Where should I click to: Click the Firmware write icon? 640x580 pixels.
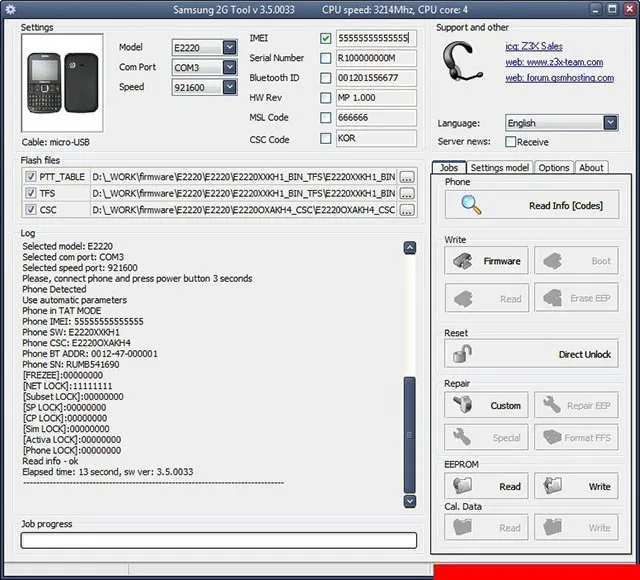(x=464, y=261)
